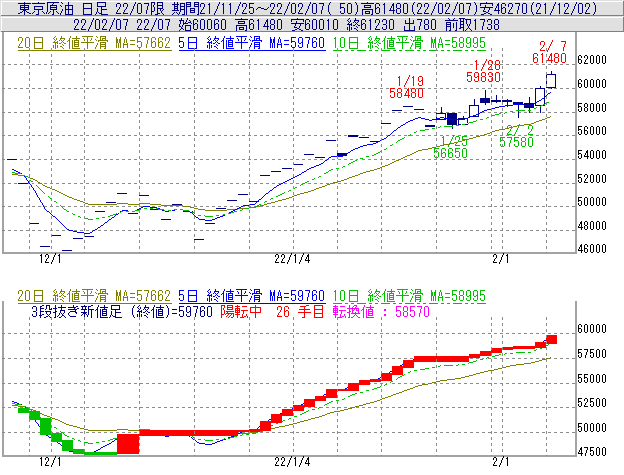The image size is (624, 475).
Task: Click the 10日 終値平滑 MA=58995 legend in upper chart
Action: click(x=409, y=43)
